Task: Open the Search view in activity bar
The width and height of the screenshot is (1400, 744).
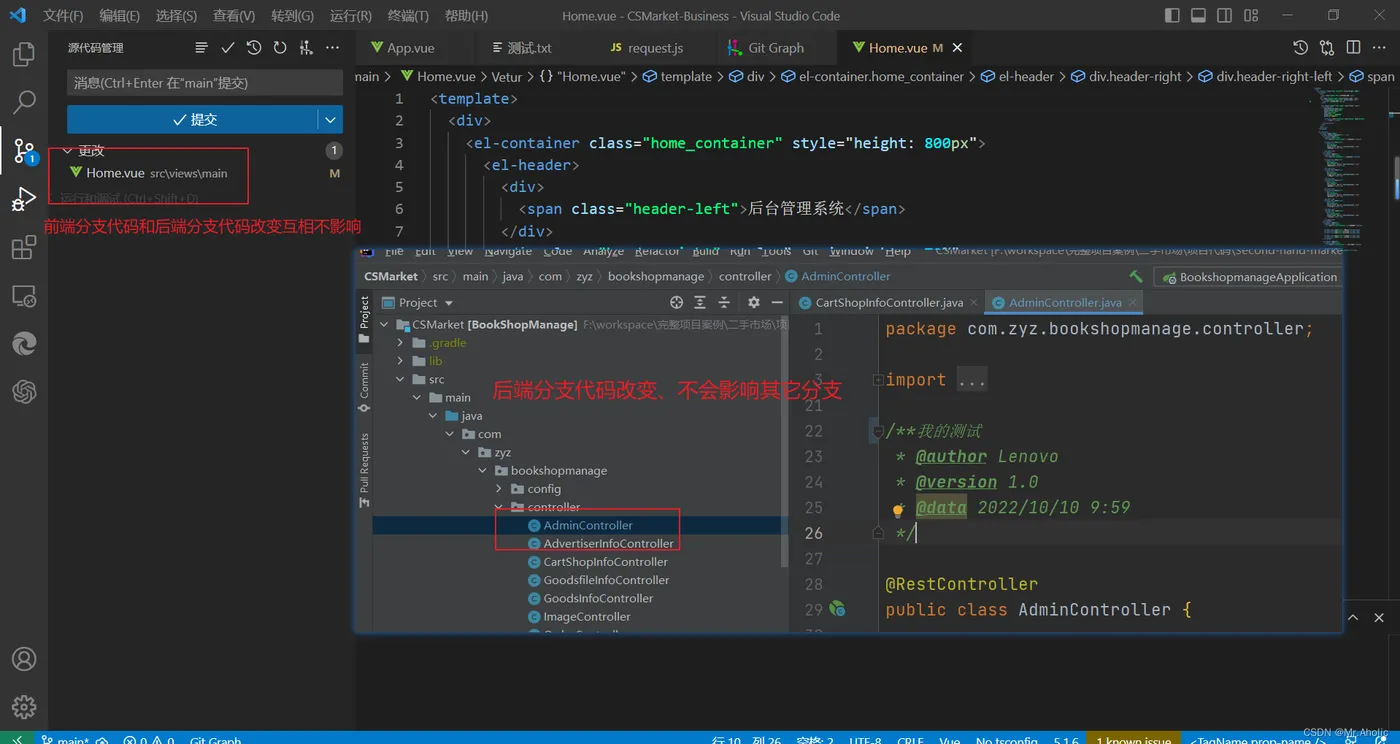Action: click(x=24, y=102)
